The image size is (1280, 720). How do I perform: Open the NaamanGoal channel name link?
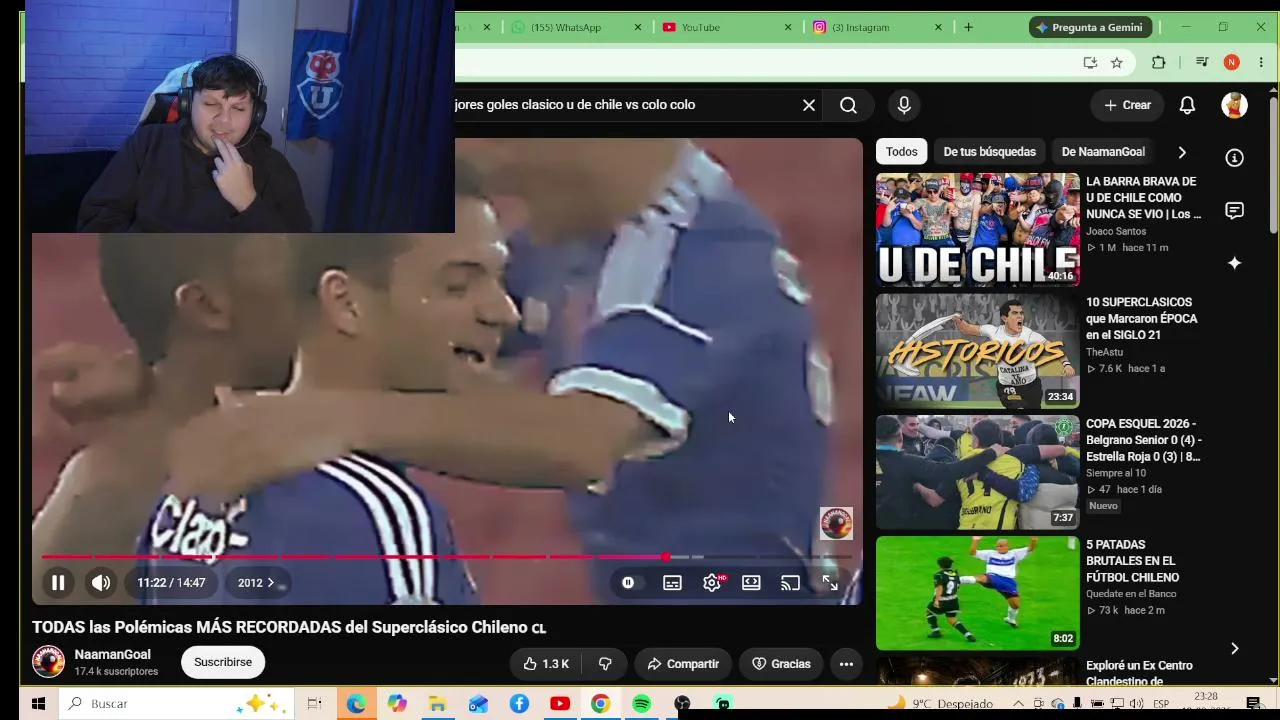tap(113, 655)
